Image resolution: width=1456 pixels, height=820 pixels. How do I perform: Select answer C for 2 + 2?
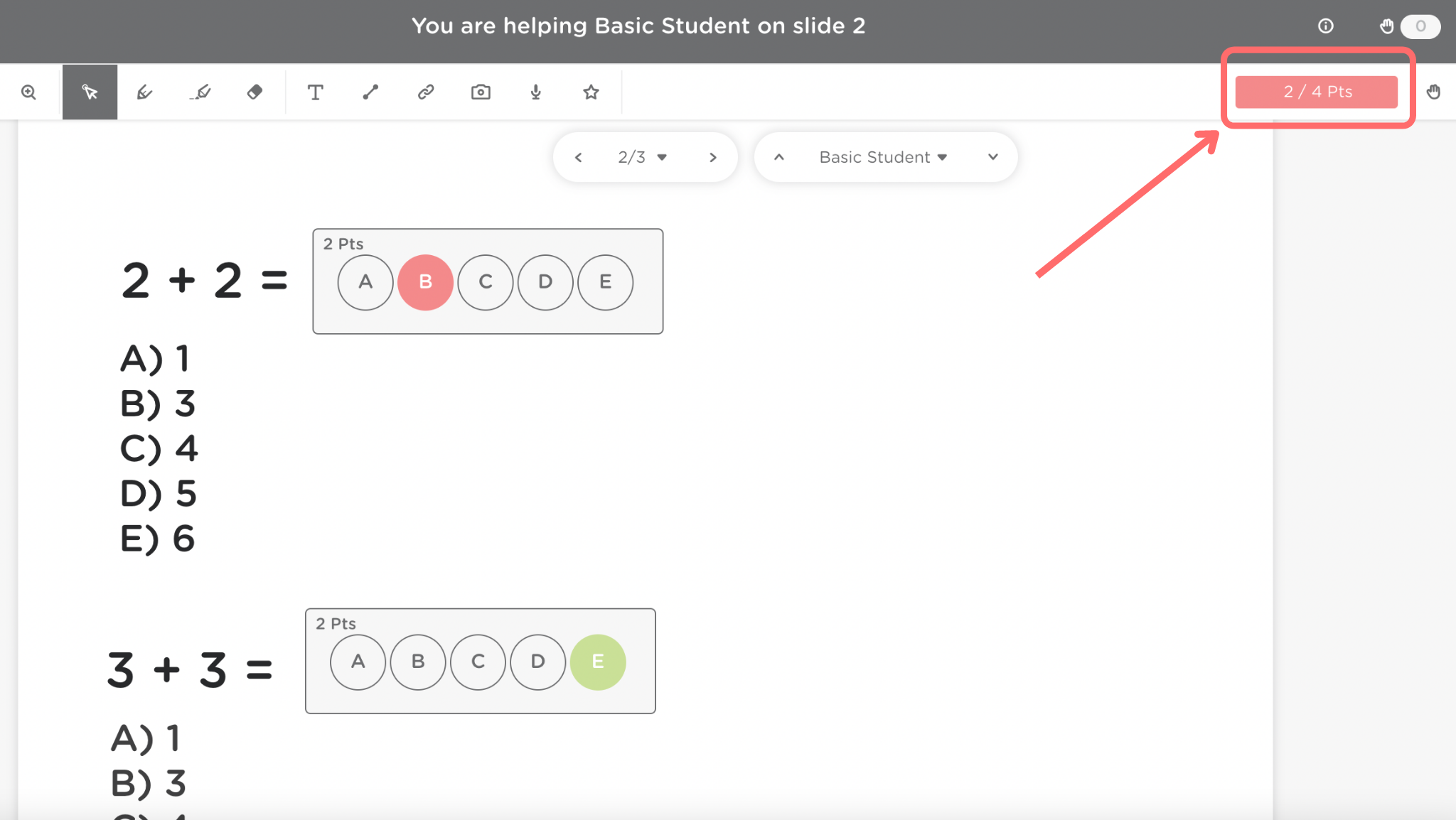pos(486,282)
